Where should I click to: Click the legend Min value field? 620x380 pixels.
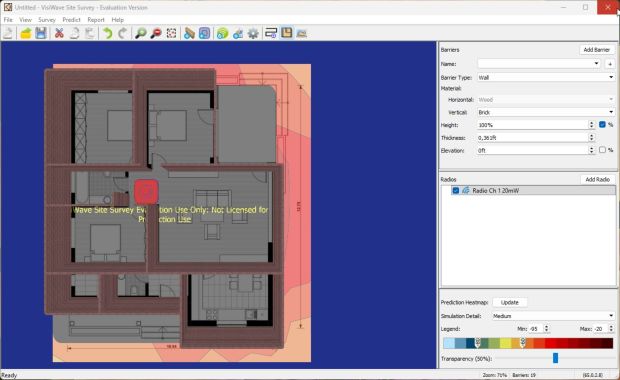[536, 329]
